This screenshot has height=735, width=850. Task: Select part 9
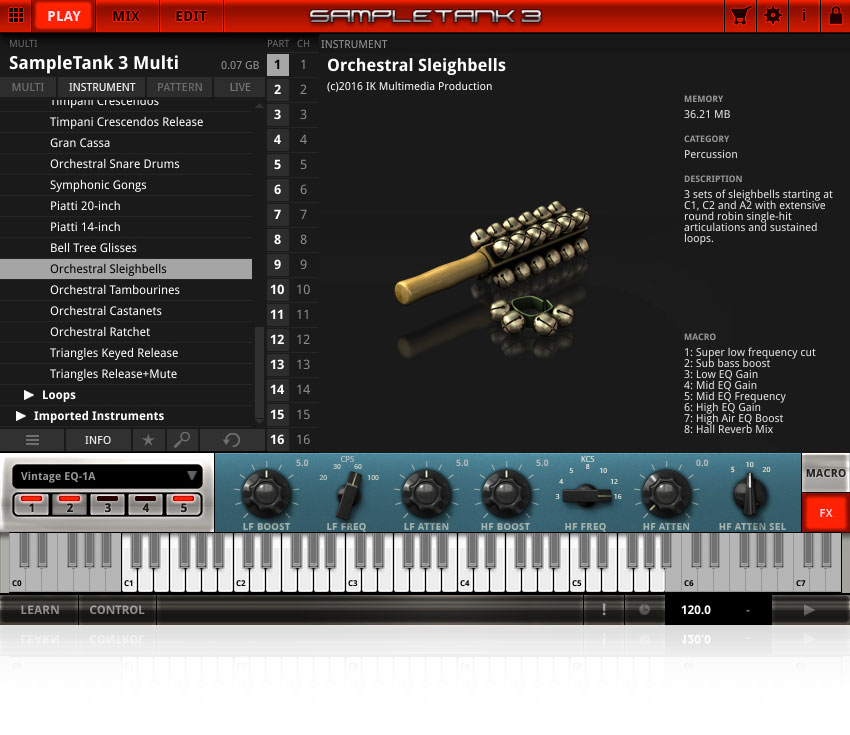[277, 265]
